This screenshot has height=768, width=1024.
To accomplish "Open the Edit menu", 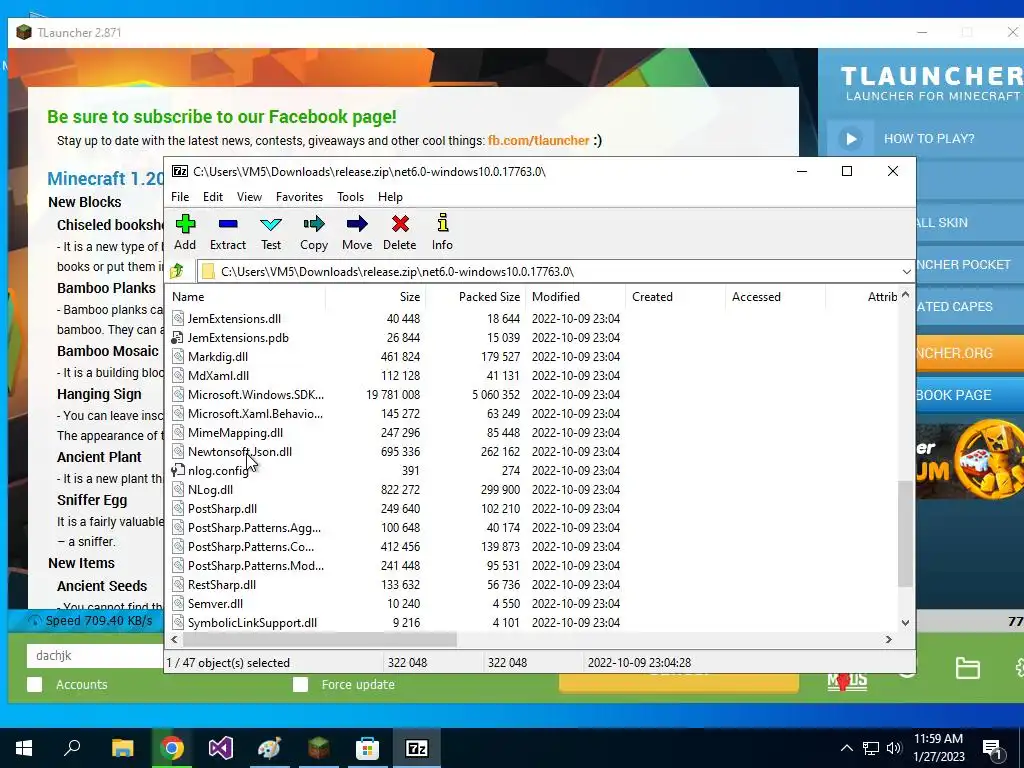I will coord(213,197).
